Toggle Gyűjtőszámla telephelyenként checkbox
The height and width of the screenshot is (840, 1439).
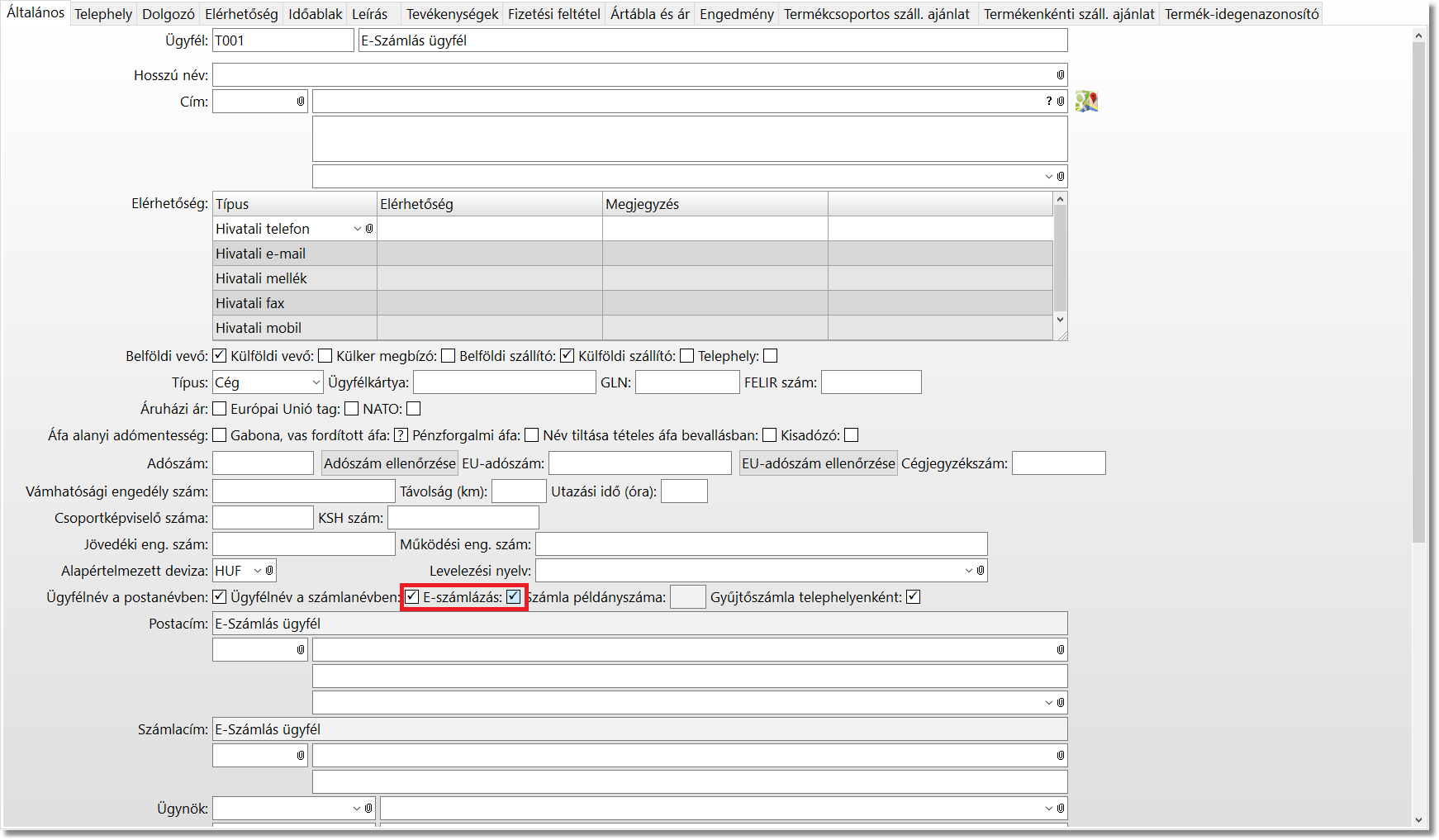click(x=914, y=597)
